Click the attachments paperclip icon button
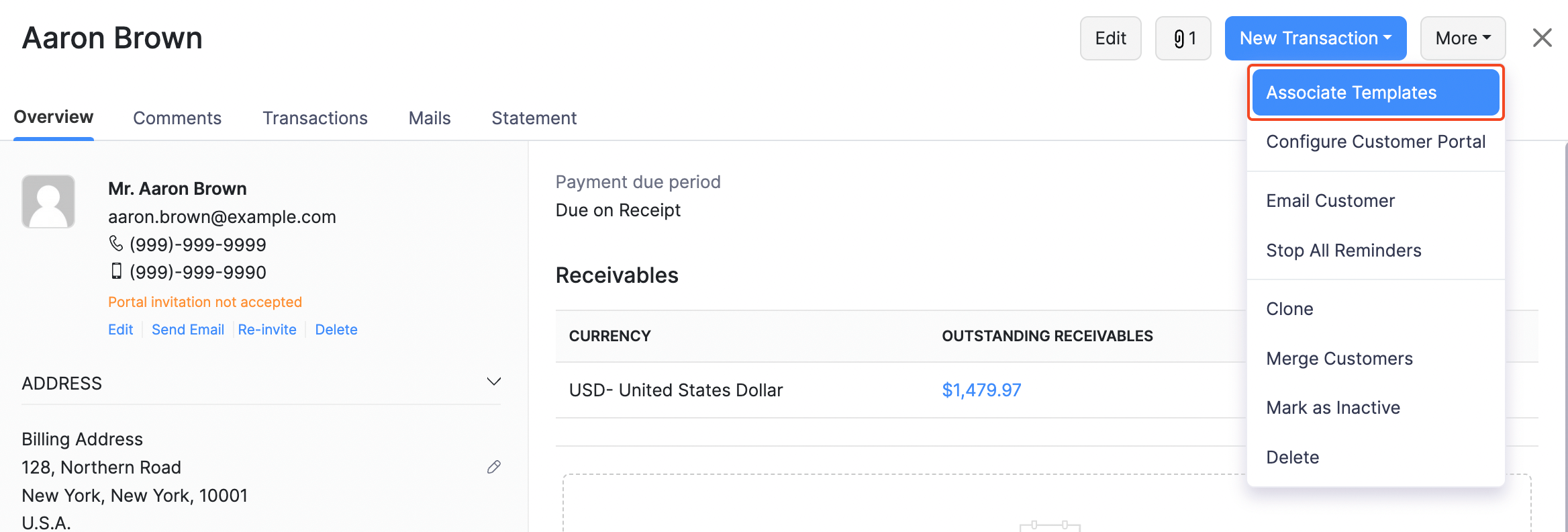This screenshot has width=1568, height=532. coord(1183,38)
